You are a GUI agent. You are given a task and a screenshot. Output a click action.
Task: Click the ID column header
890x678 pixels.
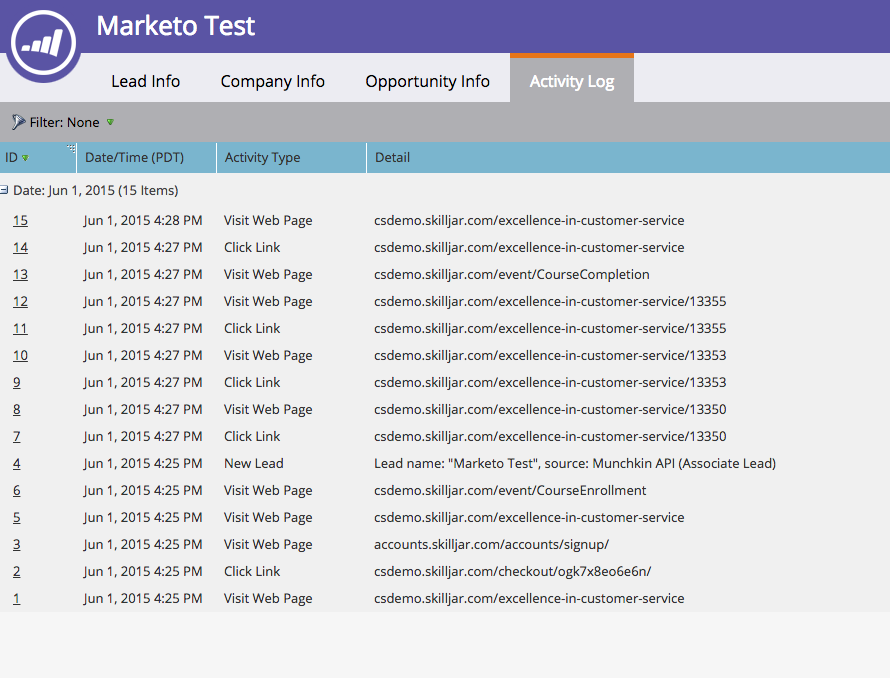click(x=37, y=157)
